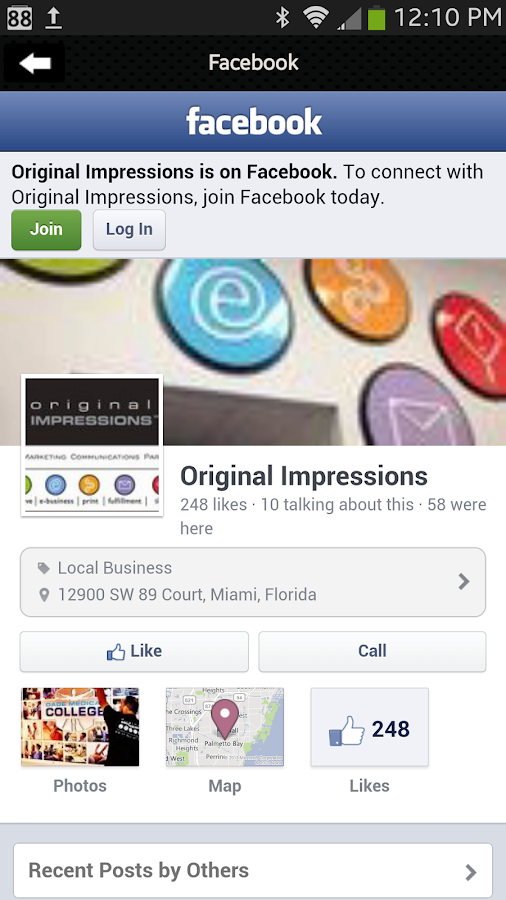
Task: Tap the battery indicator icon
Action: (376, 18)
